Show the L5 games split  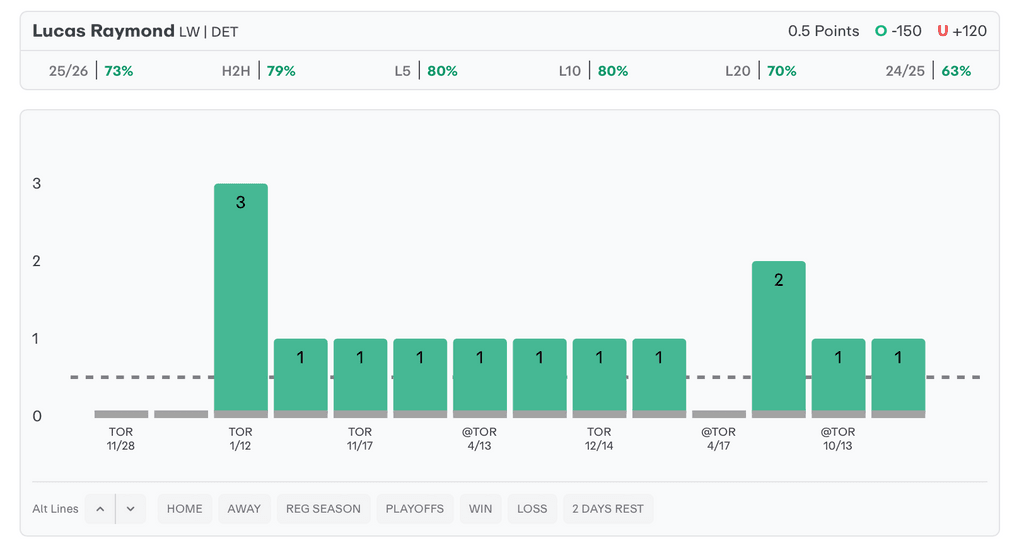(426, 71)
